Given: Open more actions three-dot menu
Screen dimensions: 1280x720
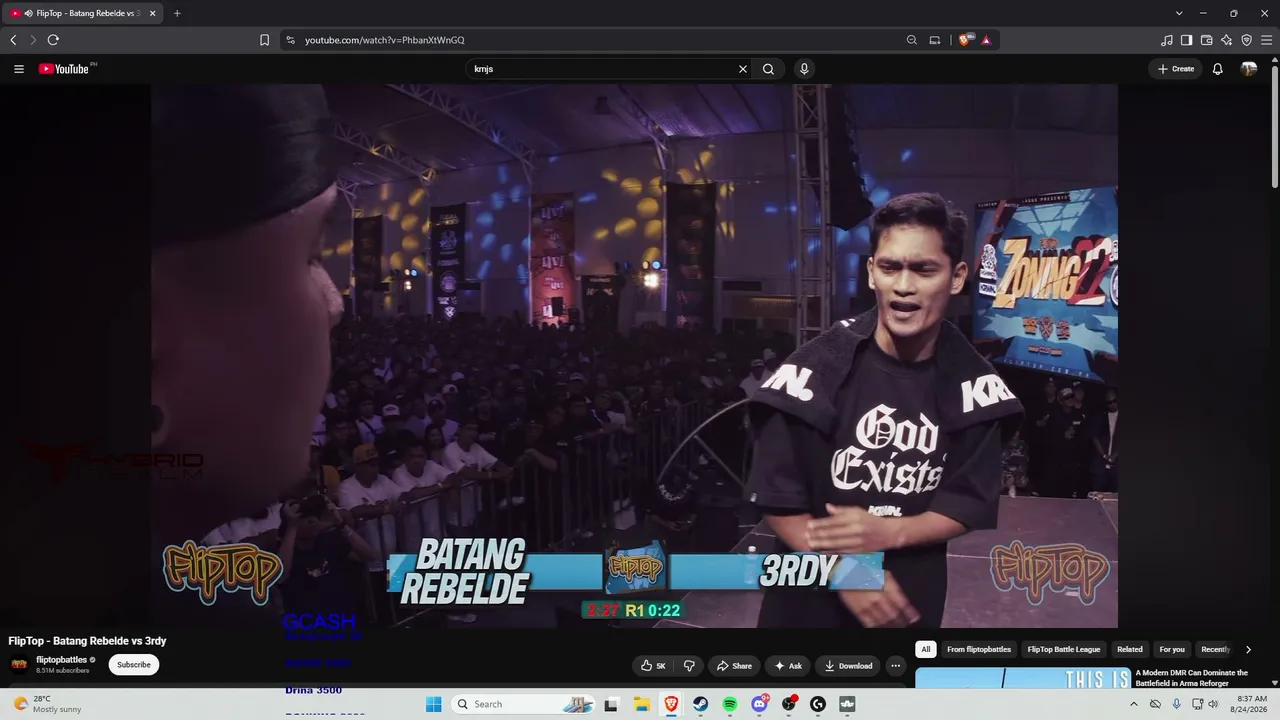Looking at the screenshot, I should tap(896, 666).
